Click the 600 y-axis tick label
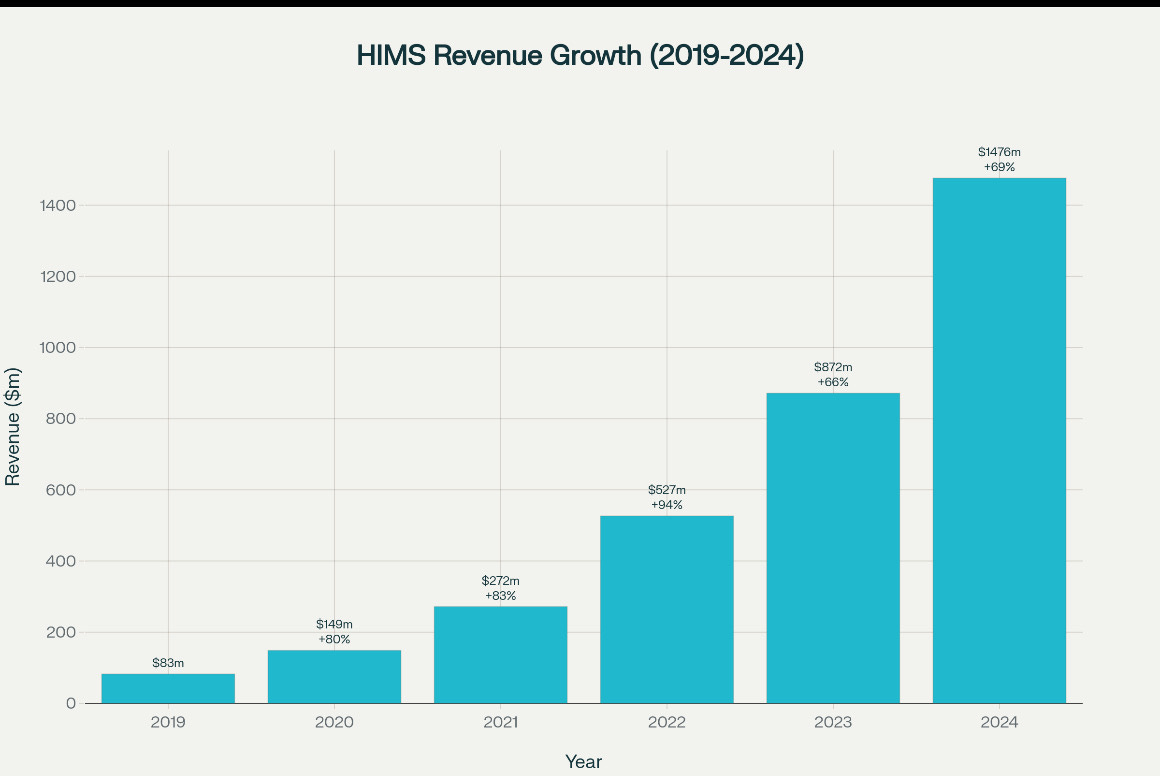 pos(61,490)
